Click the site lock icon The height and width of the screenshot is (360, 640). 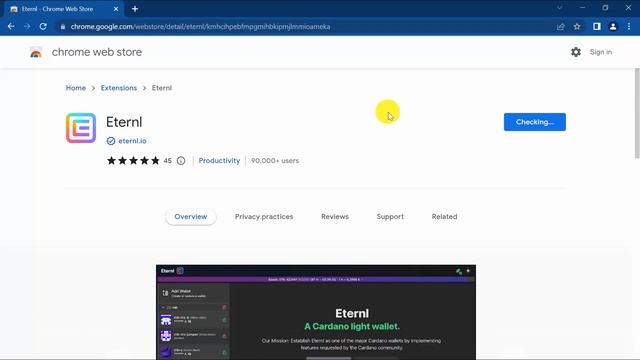62,27
